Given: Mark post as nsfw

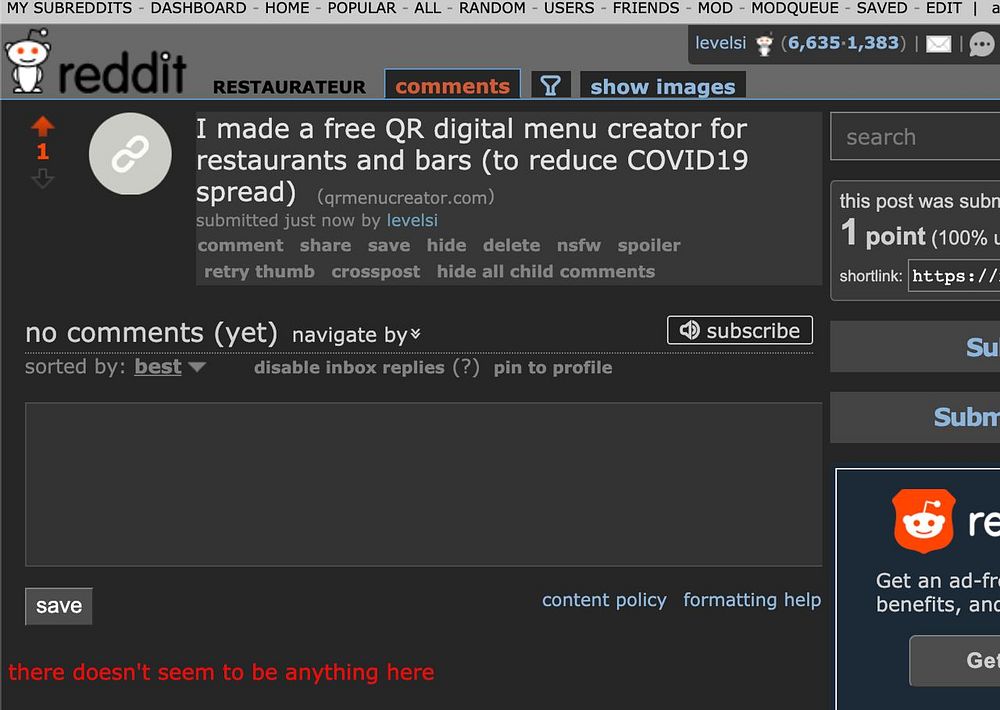Looking at the screenshot, I should tap(578, 246).
